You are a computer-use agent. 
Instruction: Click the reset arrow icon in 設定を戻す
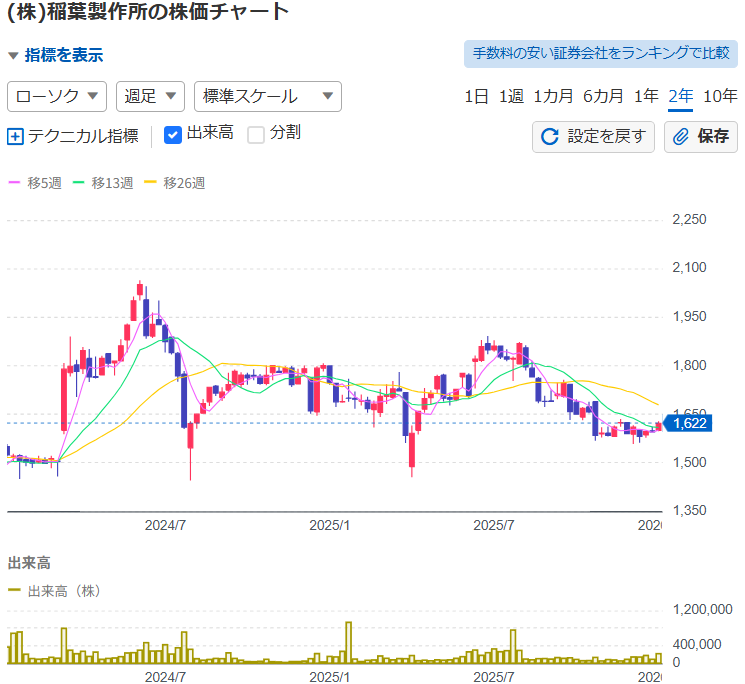coord(550,137)
